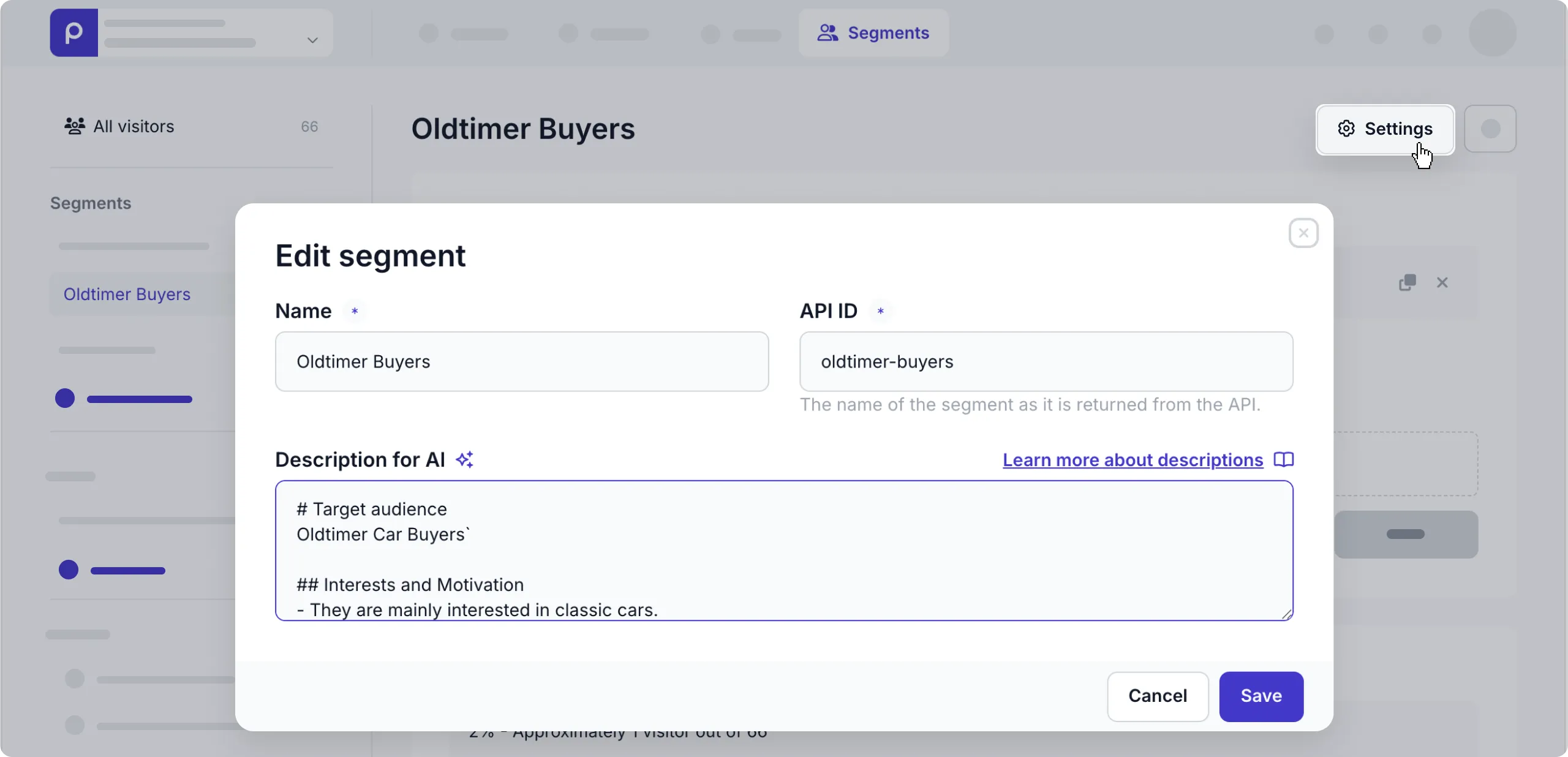Screen dimensions: 1568x757
Task: Open segment settings via the gear icon
Action: [1345, 129]
